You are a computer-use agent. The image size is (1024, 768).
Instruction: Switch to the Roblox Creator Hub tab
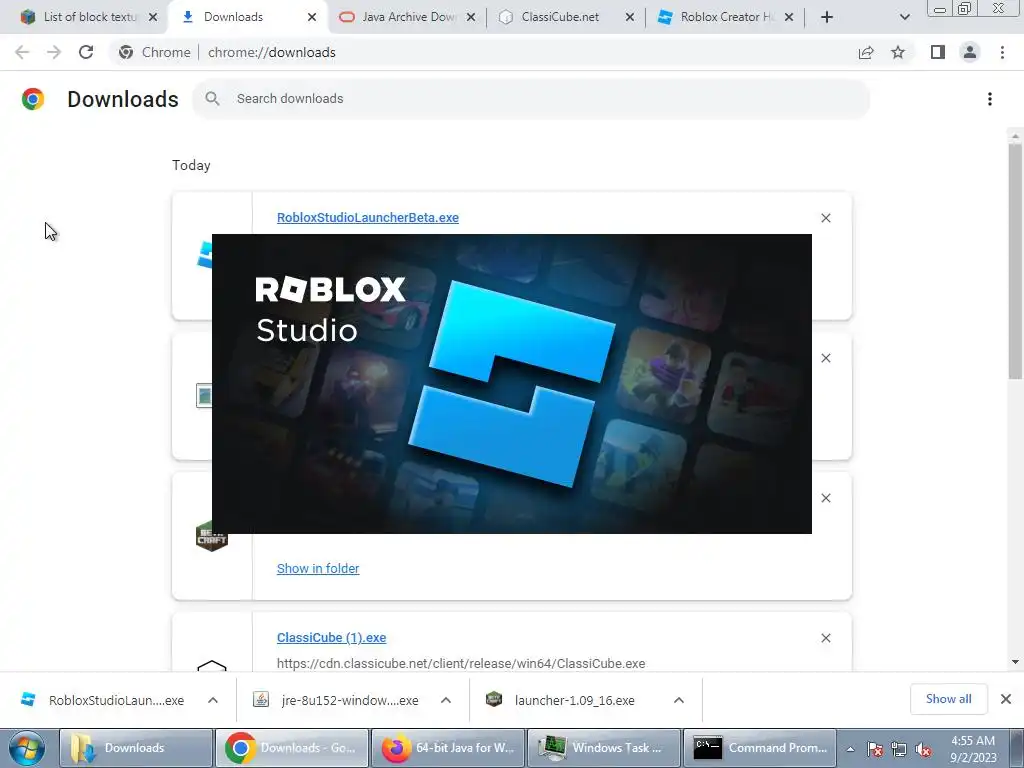726,17
